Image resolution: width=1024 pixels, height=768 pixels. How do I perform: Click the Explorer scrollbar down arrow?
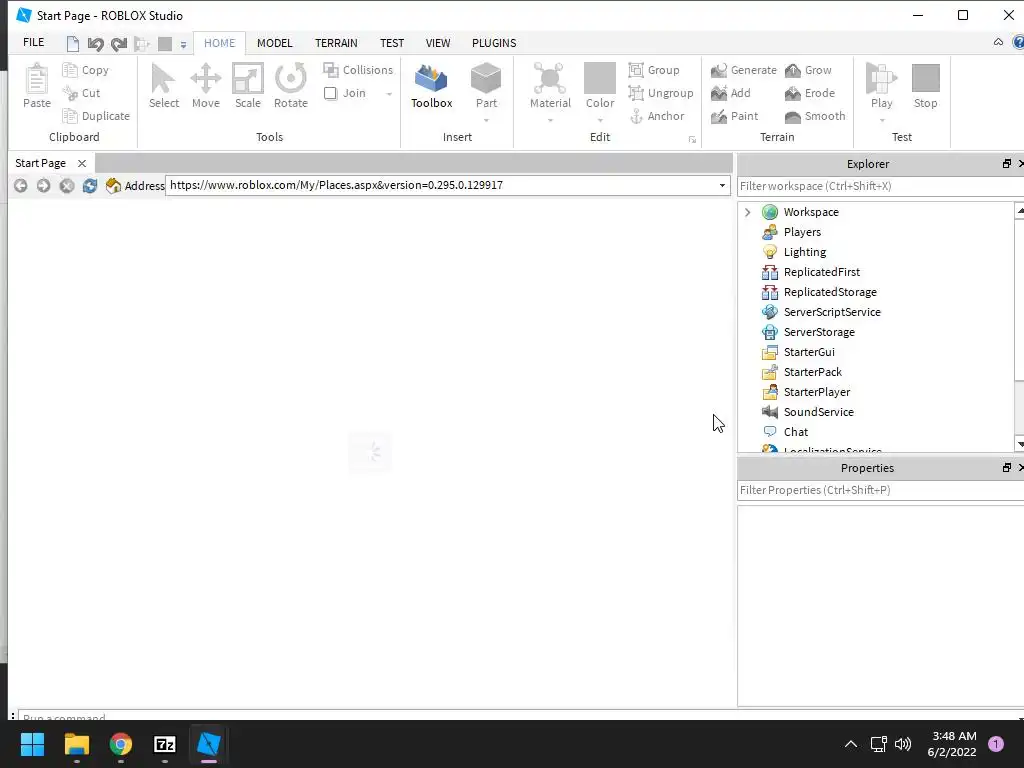(x=1019, y=444)
